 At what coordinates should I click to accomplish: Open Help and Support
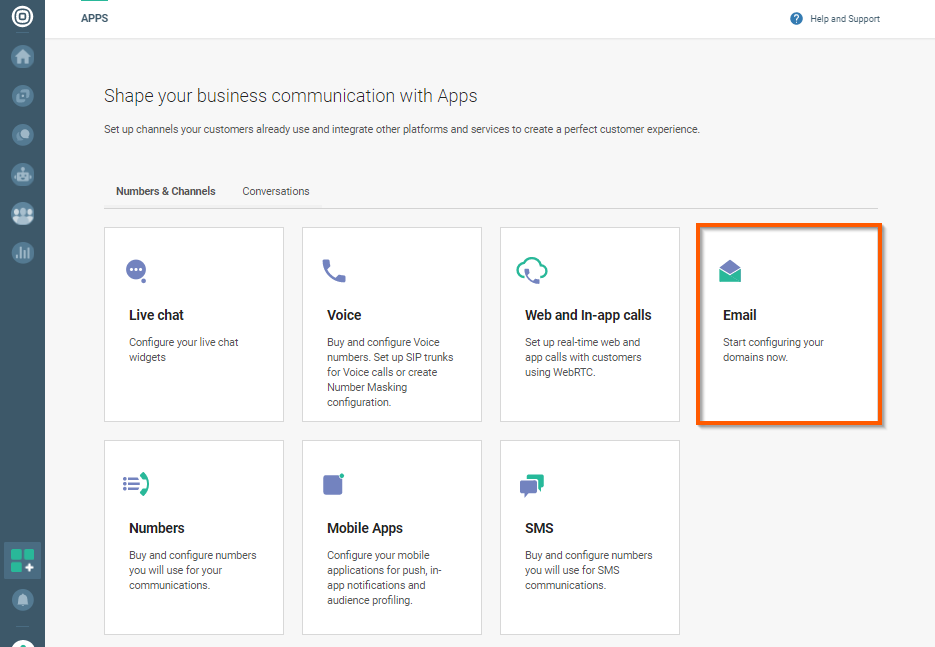tap(843, 18)
